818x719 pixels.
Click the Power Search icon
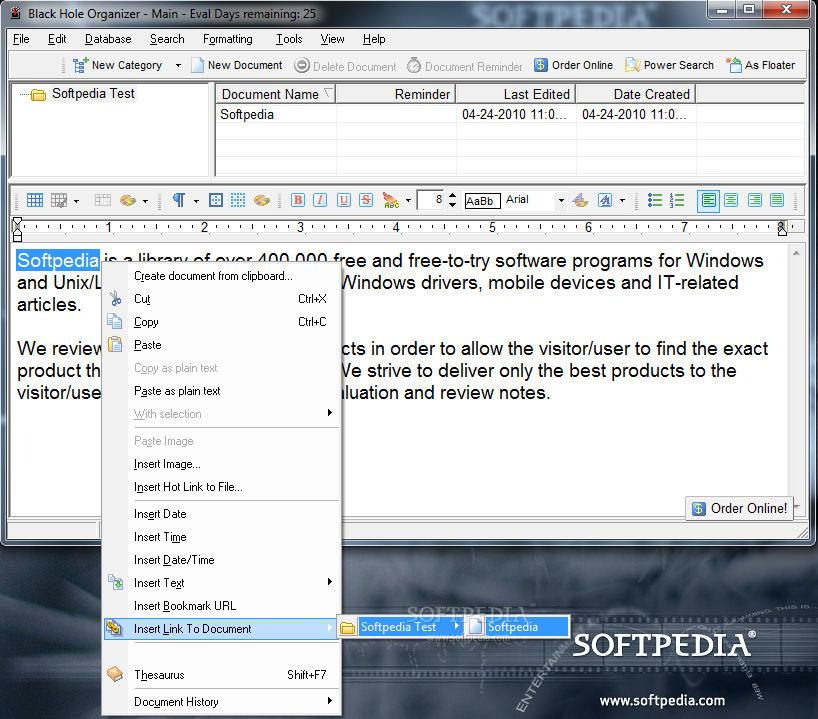[633, 65]
